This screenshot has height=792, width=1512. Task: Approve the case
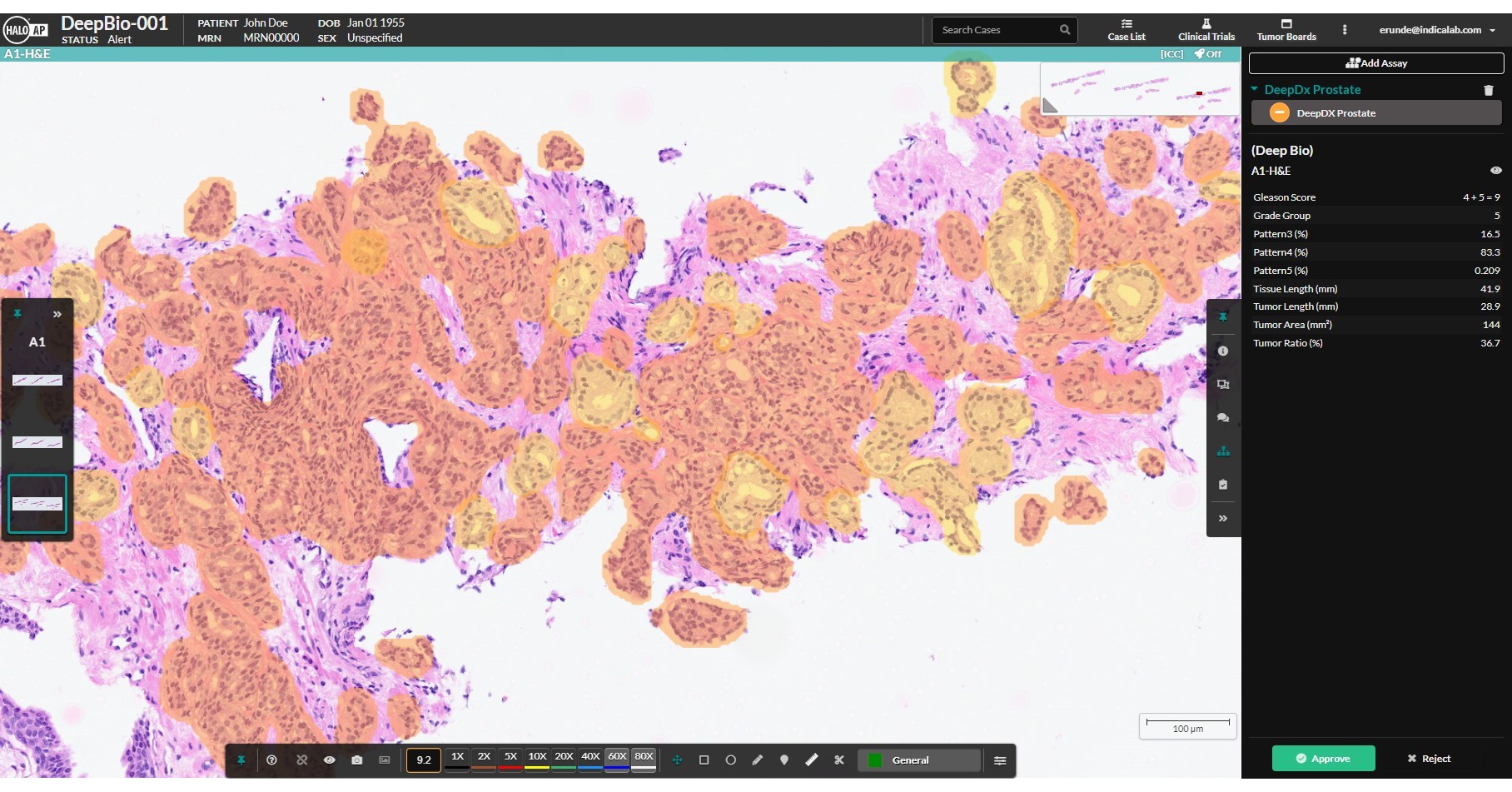tap(1323, 758)
